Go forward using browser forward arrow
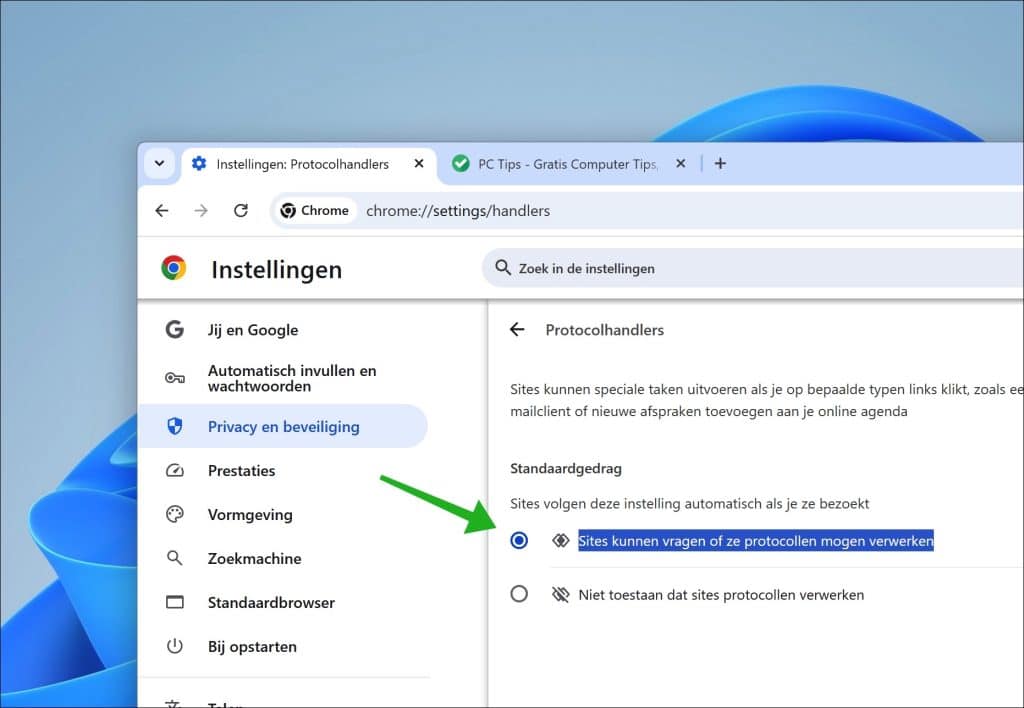 pos(201,210)
